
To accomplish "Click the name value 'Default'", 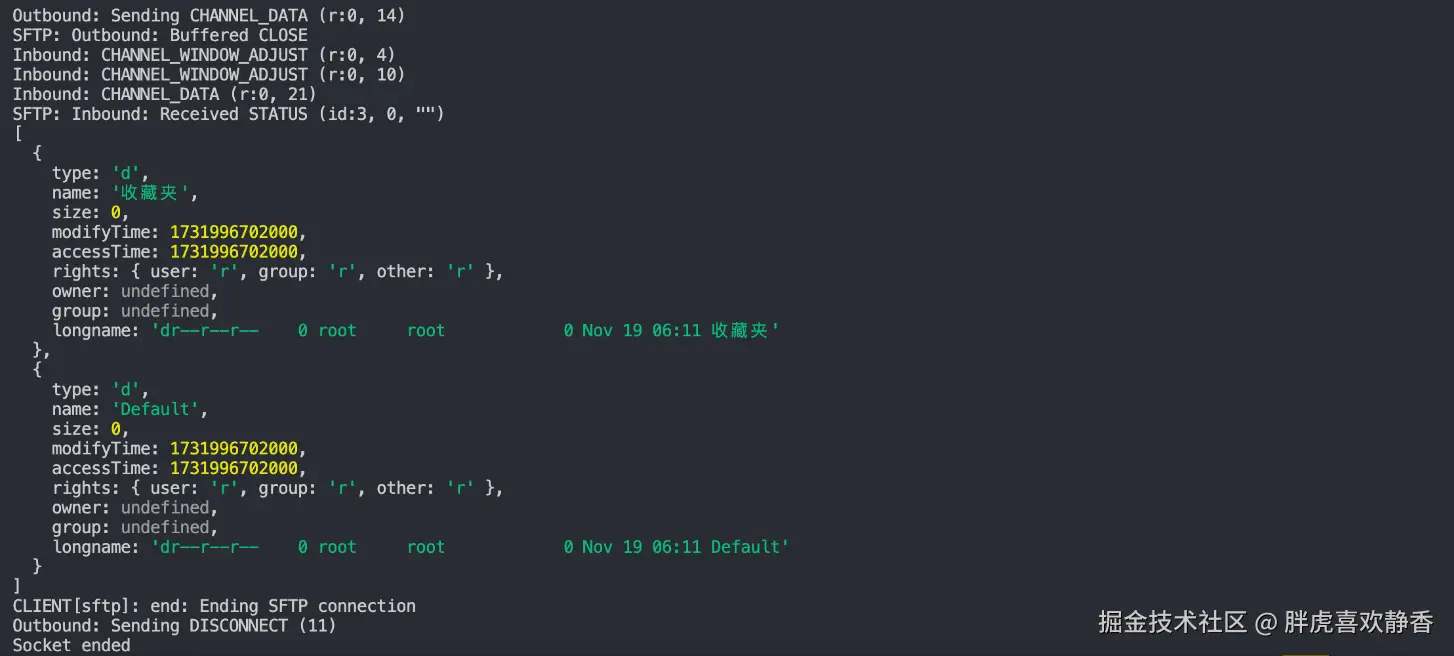I will (x=154, y=409).
